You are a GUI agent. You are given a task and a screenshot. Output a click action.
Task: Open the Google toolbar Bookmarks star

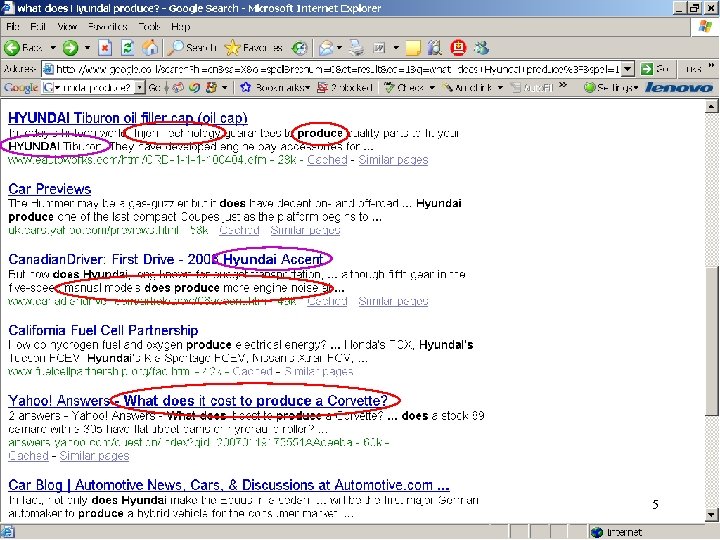tap(275, 87)
